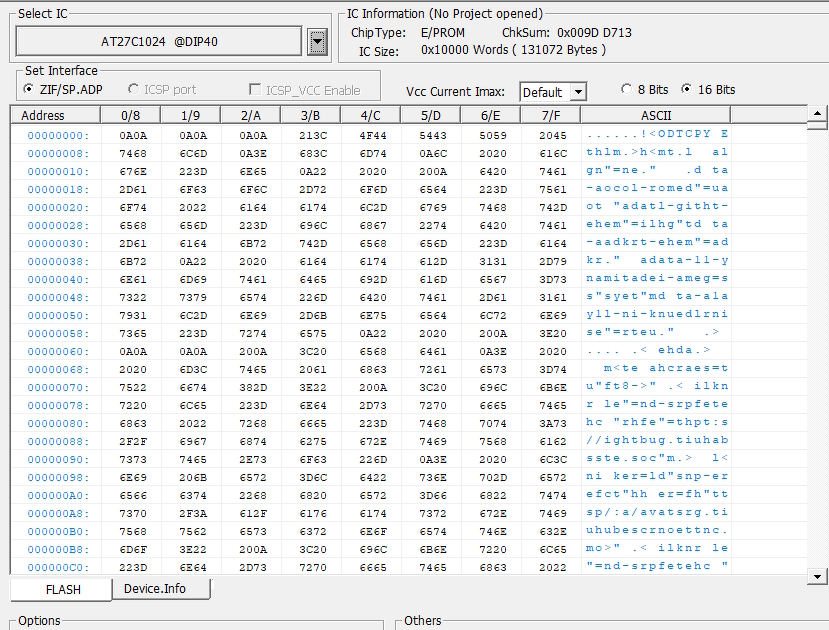Expand the Vcc Current Imax dropdown
The width and height of the screenshot is (829, 630).
point(578,92)
